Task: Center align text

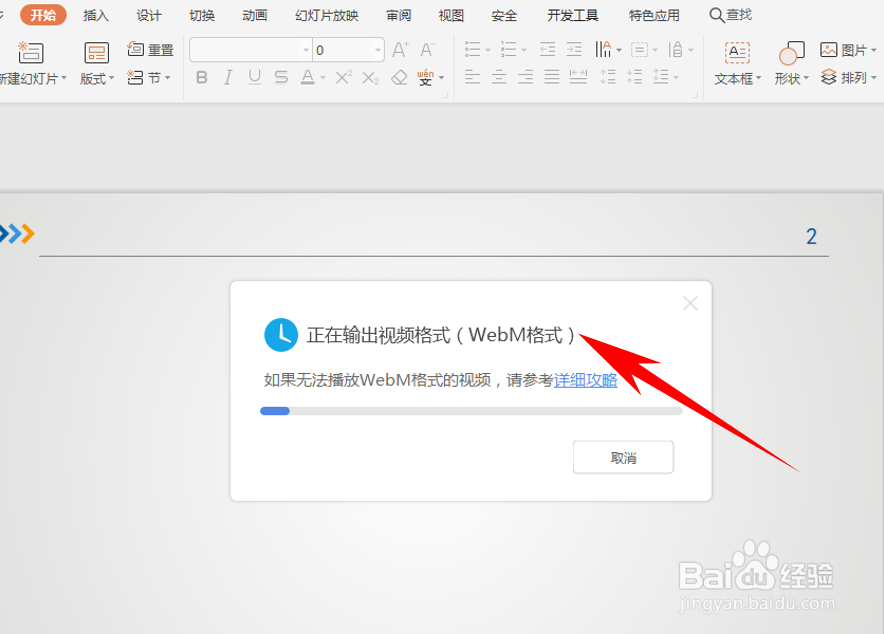Action: coord(499,77)
